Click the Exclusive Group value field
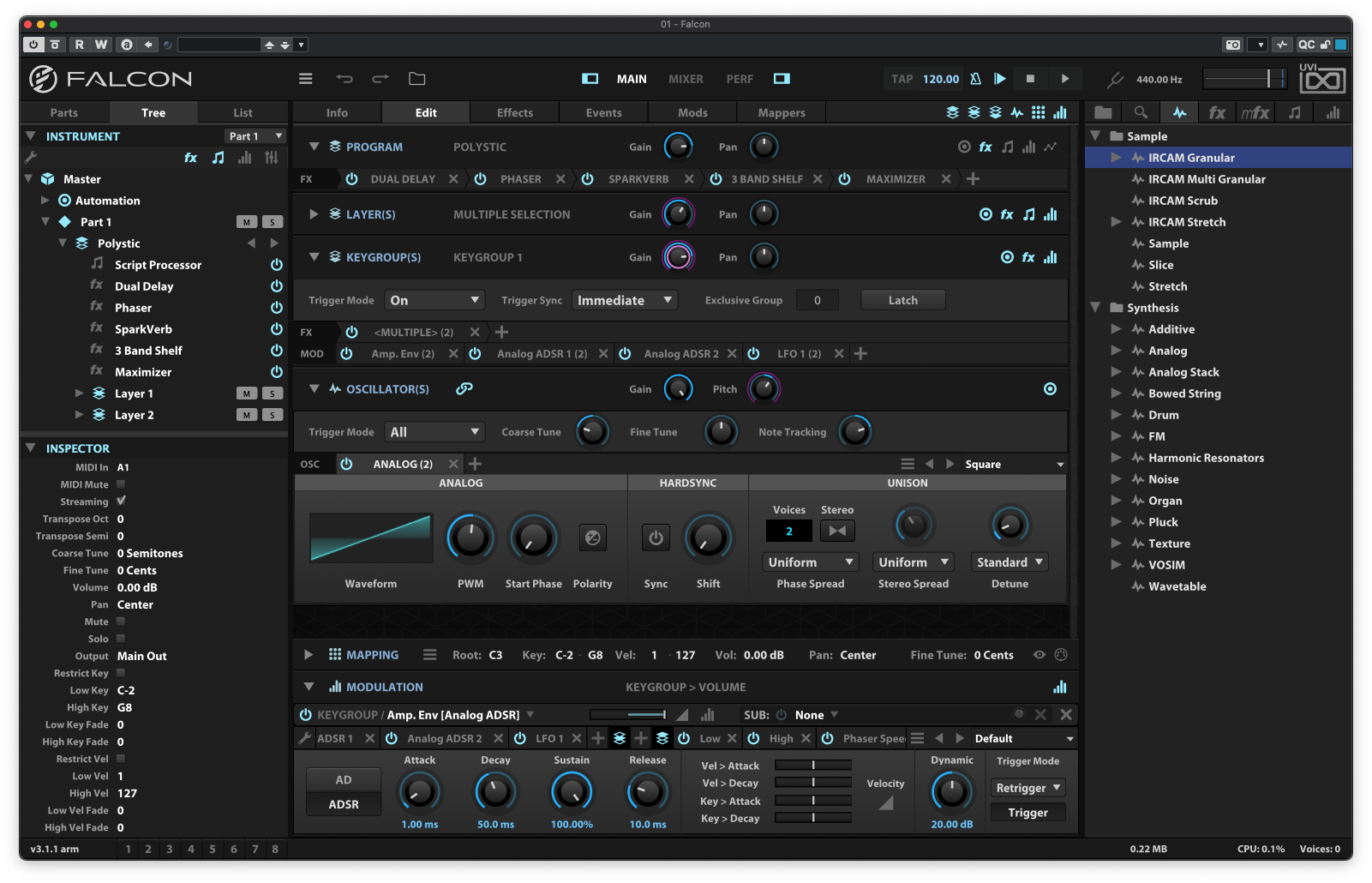 [x=818, y=300]
